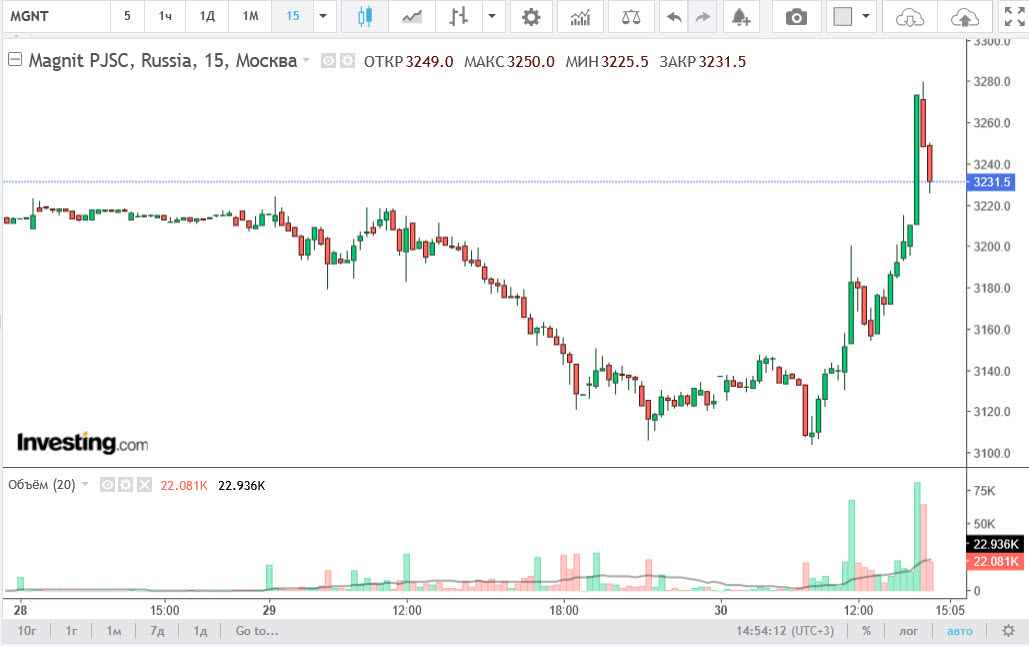This screenshot has height=646, width=1029.
Task: Create an alert with the bell icon
Action: coord(740,17)
